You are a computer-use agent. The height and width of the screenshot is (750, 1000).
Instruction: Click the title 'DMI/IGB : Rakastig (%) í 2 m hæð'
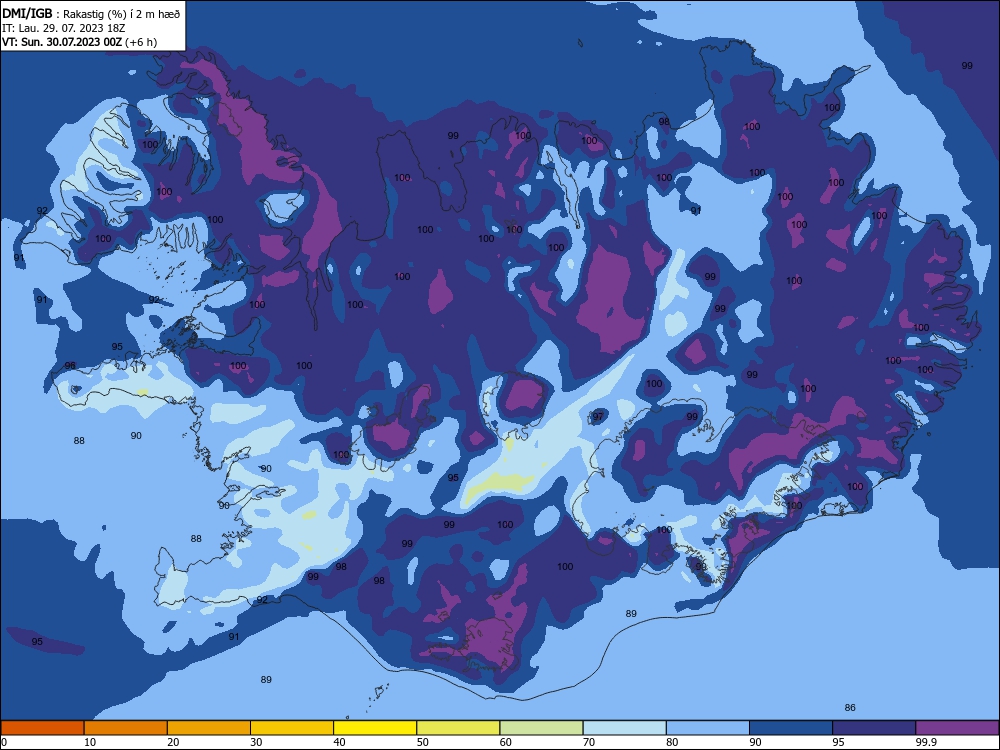point(92,14)
